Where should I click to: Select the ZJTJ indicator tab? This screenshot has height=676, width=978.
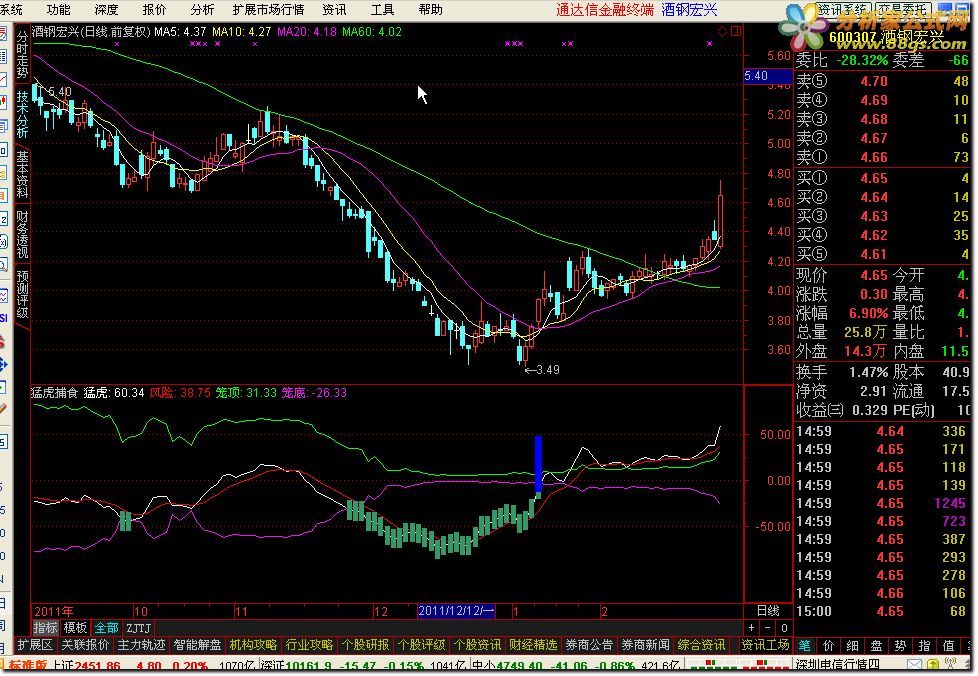pos(138,627)
